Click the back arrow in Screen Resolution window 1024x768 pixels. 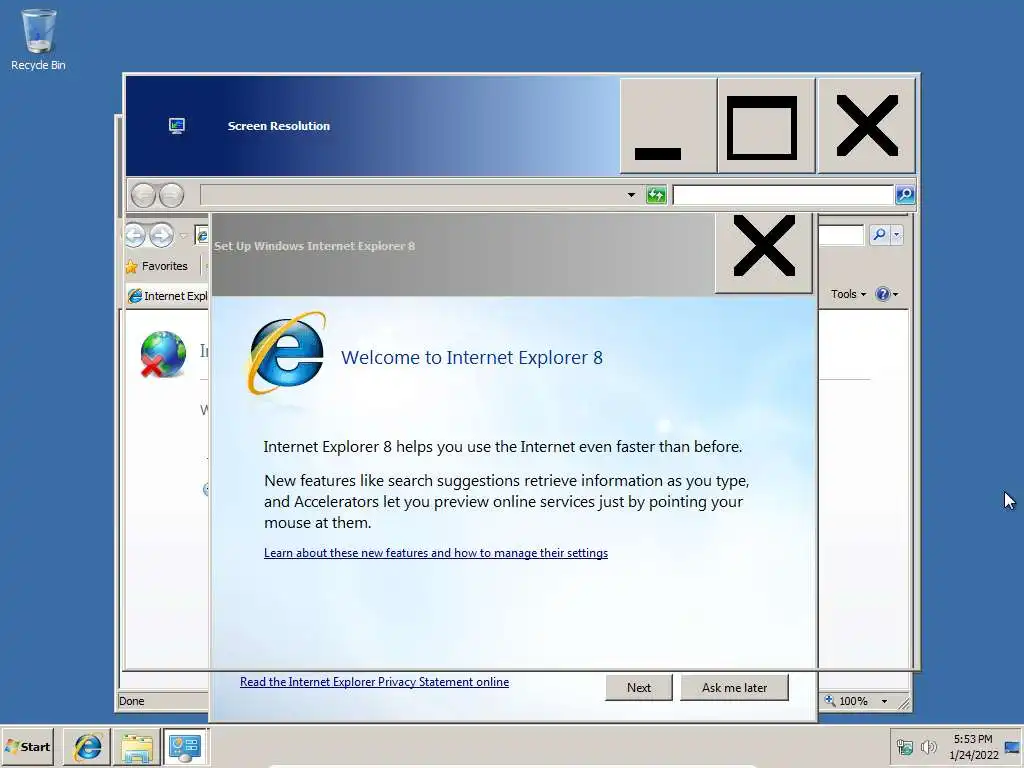(x=143, y=195)
